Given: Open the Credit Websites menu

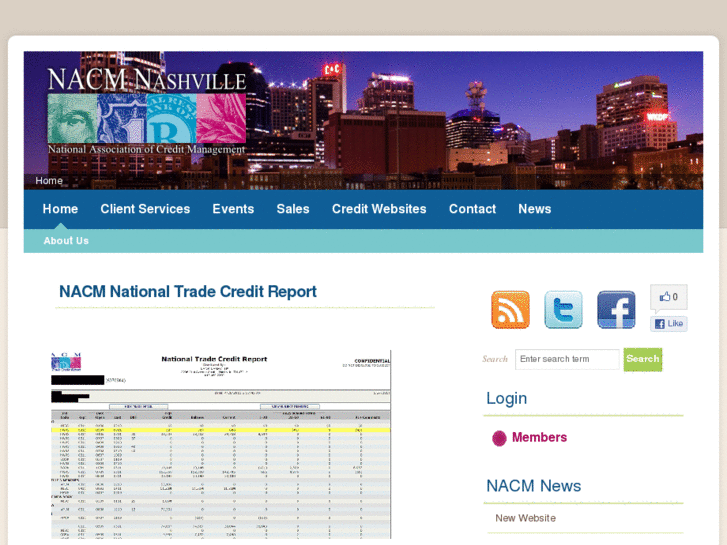Looking at the screenshot, I should 379,209.
